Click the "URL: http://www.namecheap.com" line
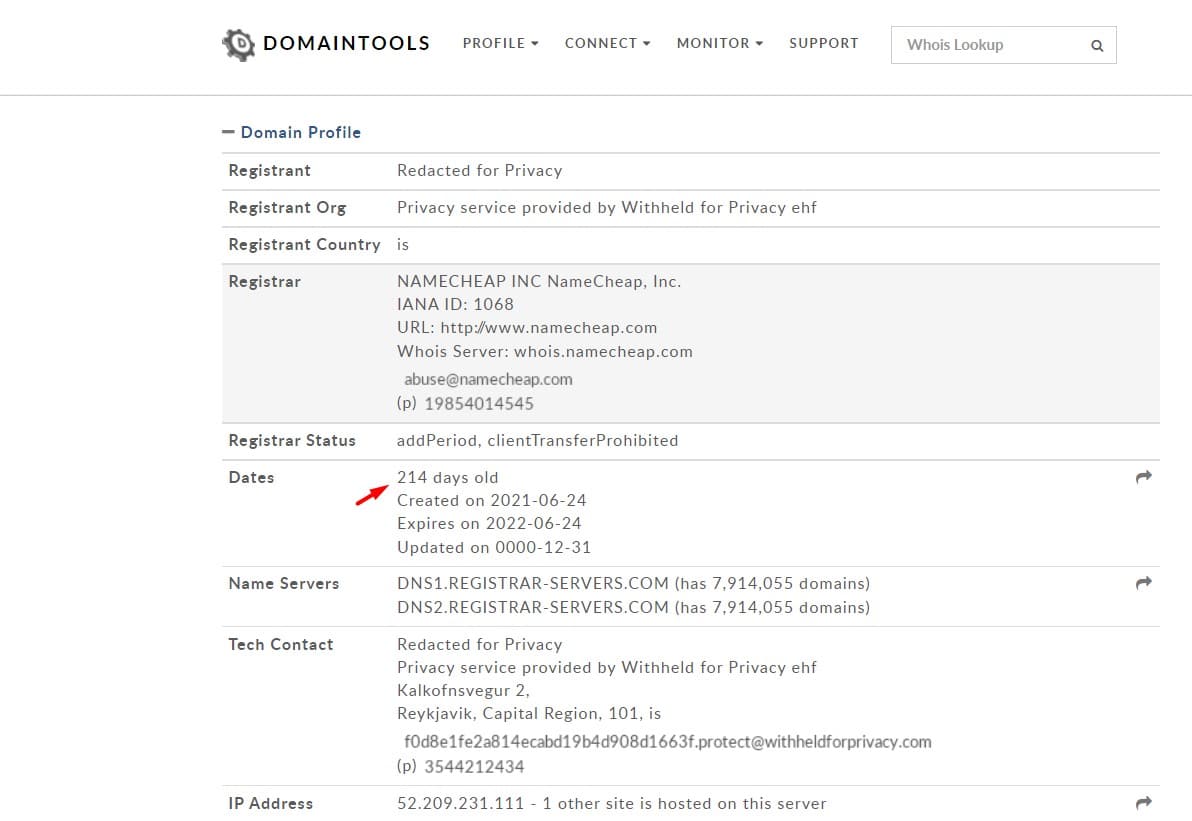 coord(527,328)
